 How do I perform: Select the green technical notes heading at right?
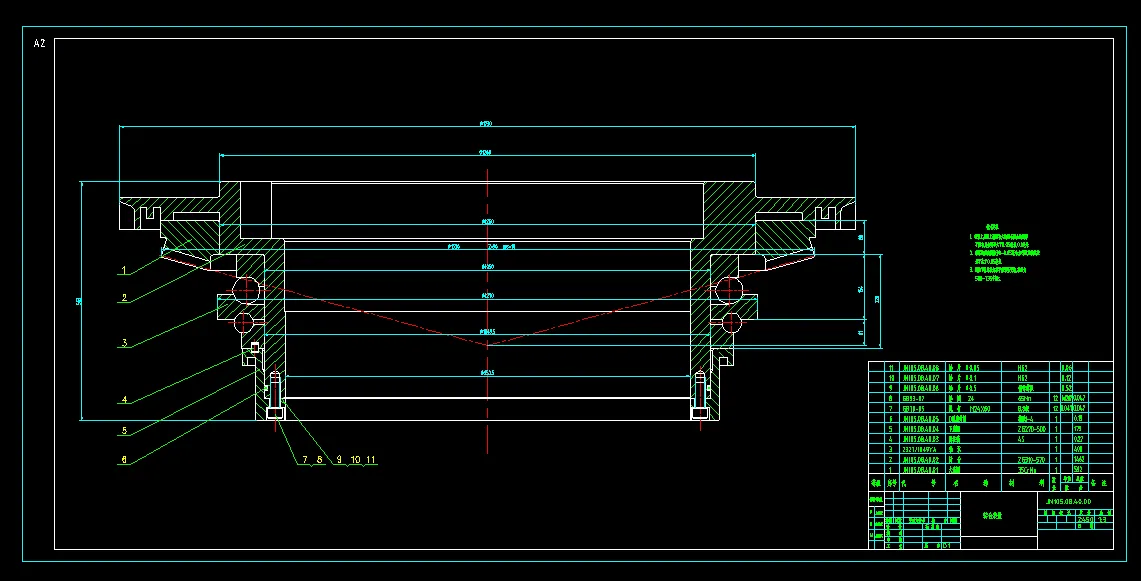[993, 227]
